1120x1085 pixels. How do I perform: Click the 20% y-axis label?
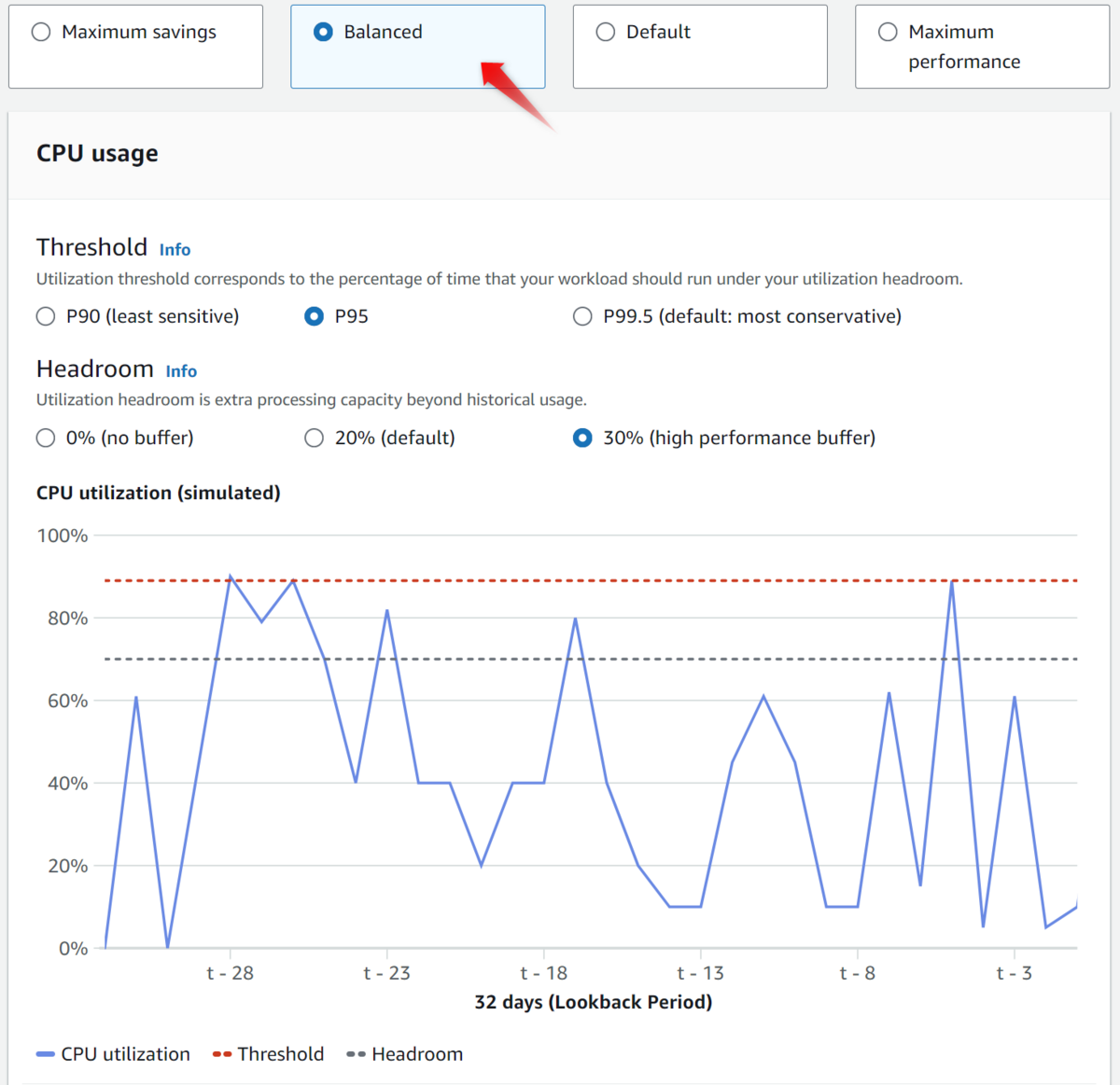point(67,866)
